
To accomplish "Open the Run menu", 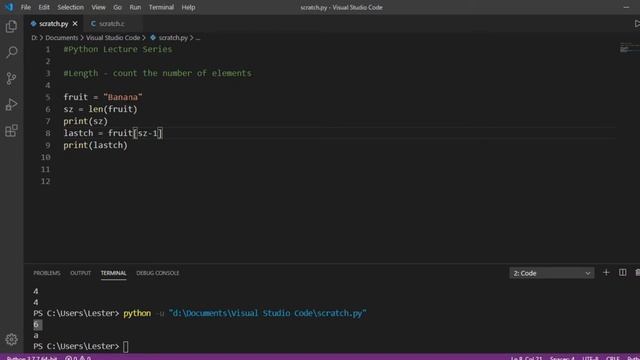I will 135,7.
